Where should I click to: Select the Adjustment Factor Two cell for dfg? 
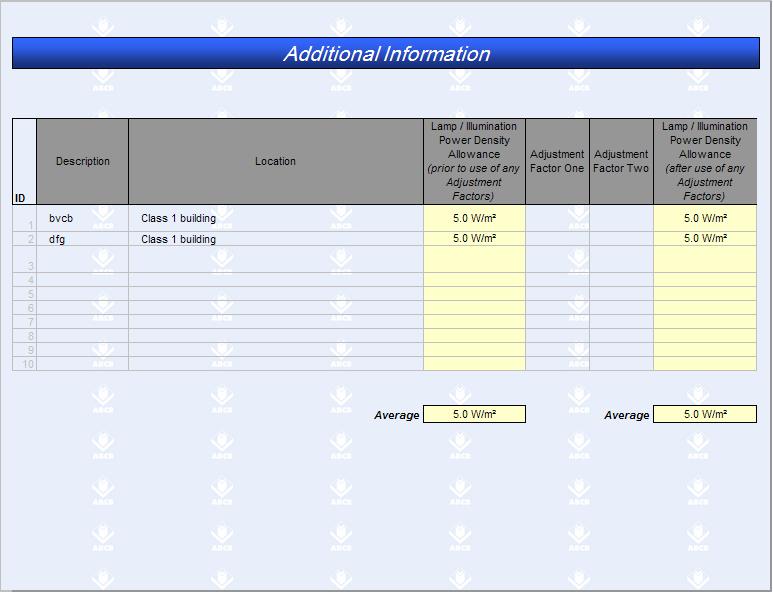pos(621,239)
